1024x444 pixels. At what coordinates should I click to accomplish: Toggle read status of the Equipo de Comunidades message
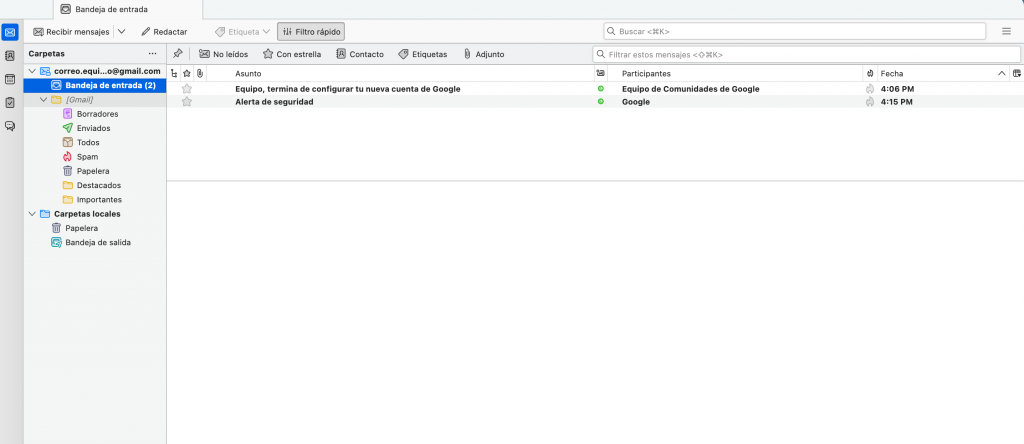[600, 89]
